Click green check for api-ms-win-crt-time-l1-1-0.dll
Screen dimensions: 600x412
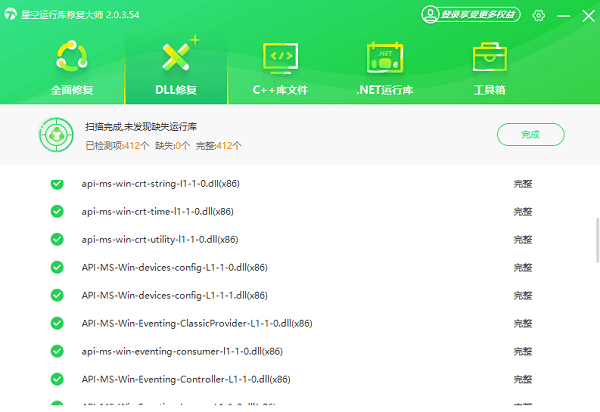click(x=57, y=211)
